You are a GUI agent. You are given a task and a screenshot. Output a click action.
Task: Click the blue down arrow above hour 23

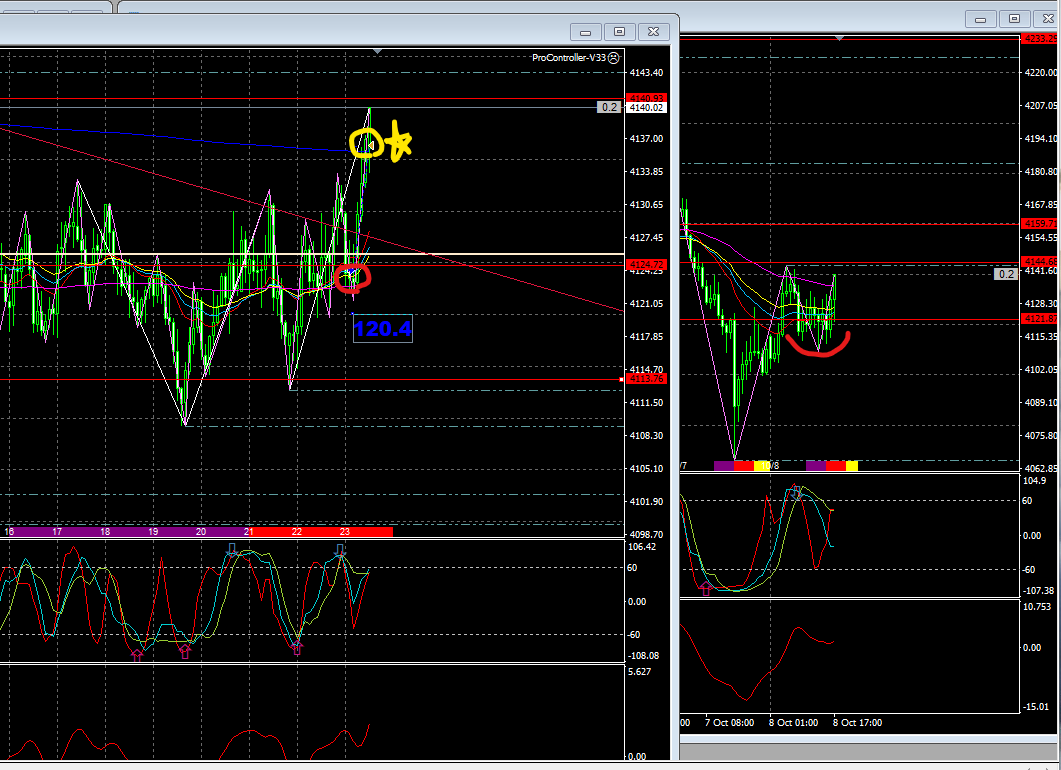(340, 550)
